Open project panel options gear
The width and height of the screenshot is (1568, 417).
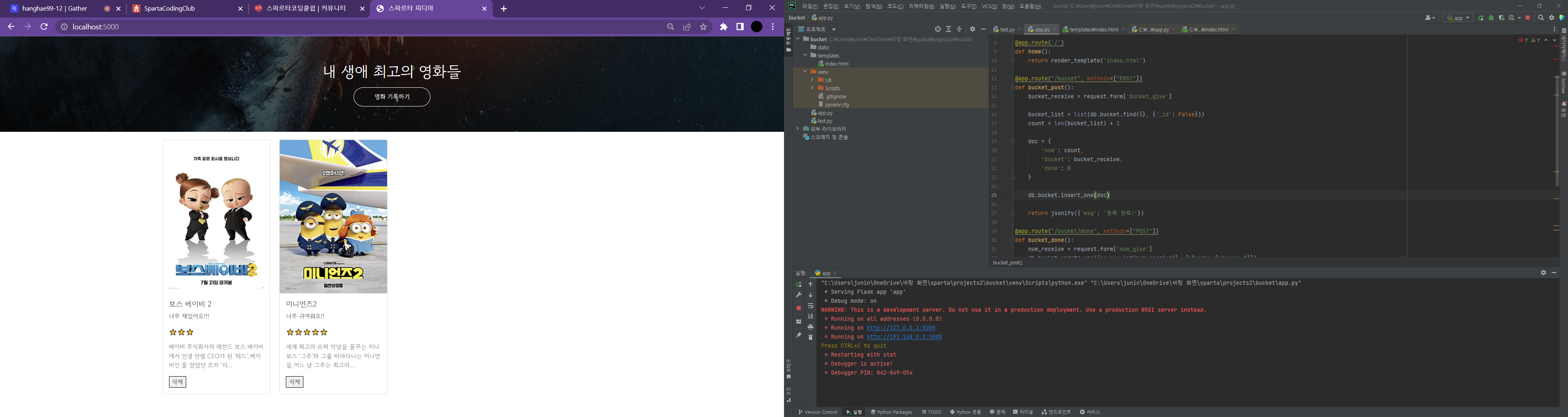tap(973, 29)
